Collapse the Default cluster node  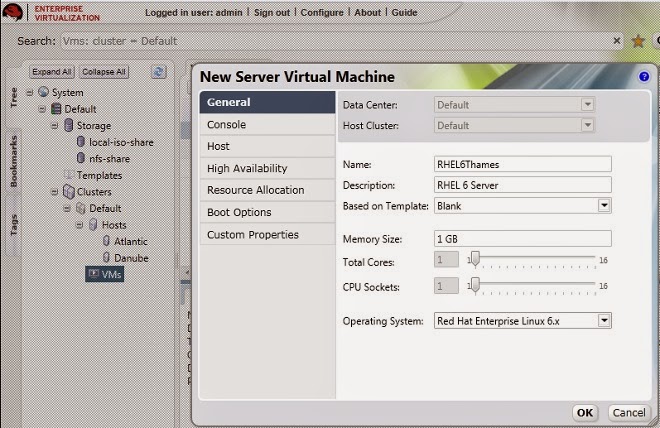[67, 208]
